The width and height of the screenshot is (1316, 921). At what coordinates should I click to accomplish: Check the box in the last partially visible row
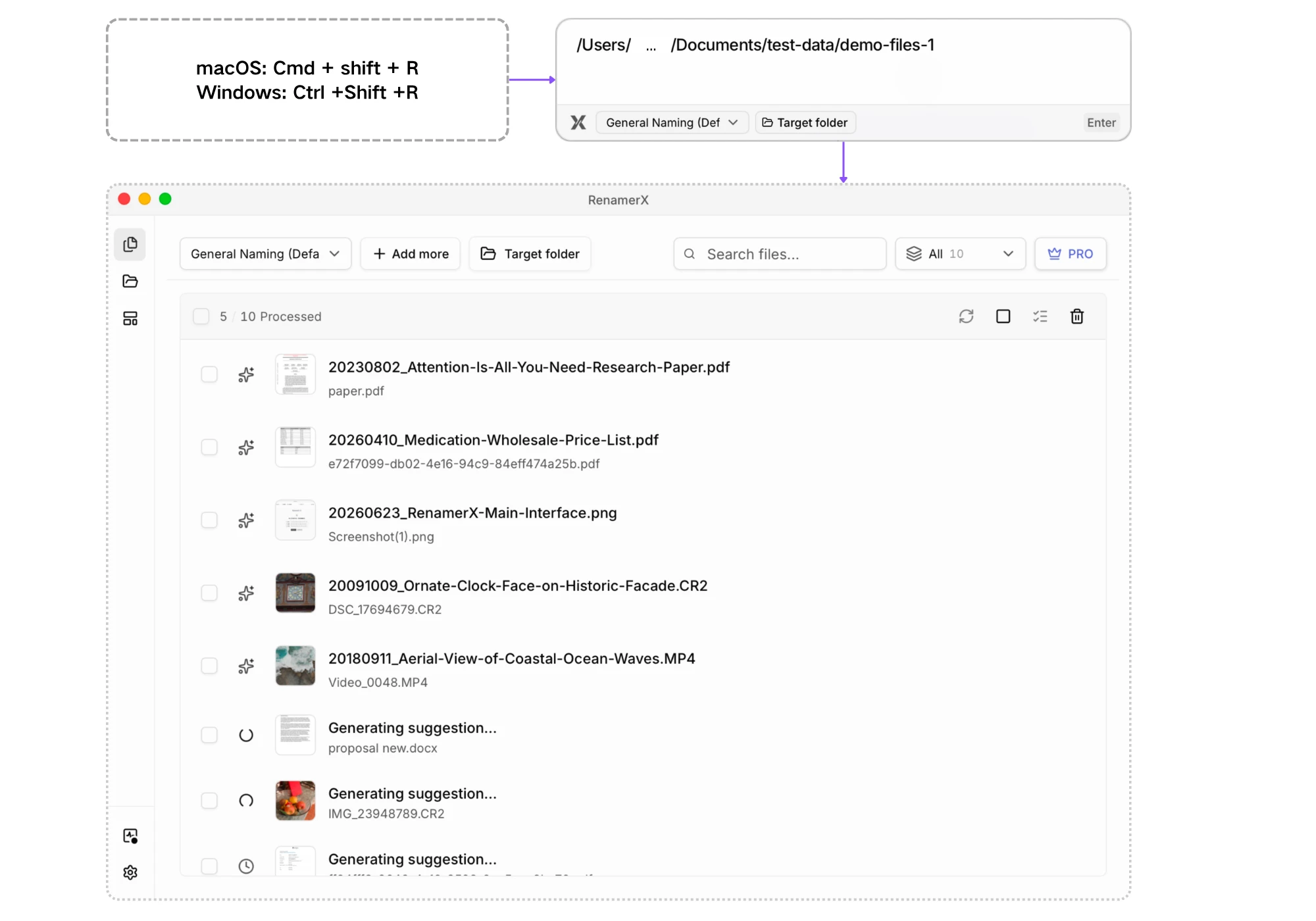[209, 866]
